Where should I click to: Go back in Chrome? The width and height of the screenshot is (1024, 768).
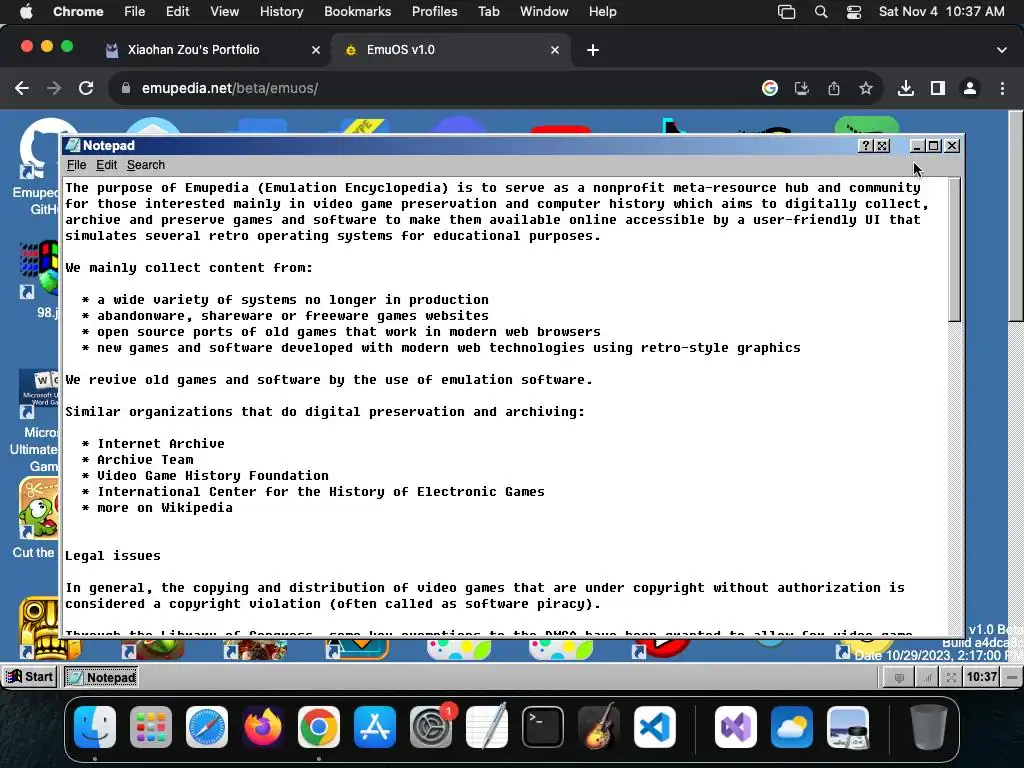pos(22,88)
